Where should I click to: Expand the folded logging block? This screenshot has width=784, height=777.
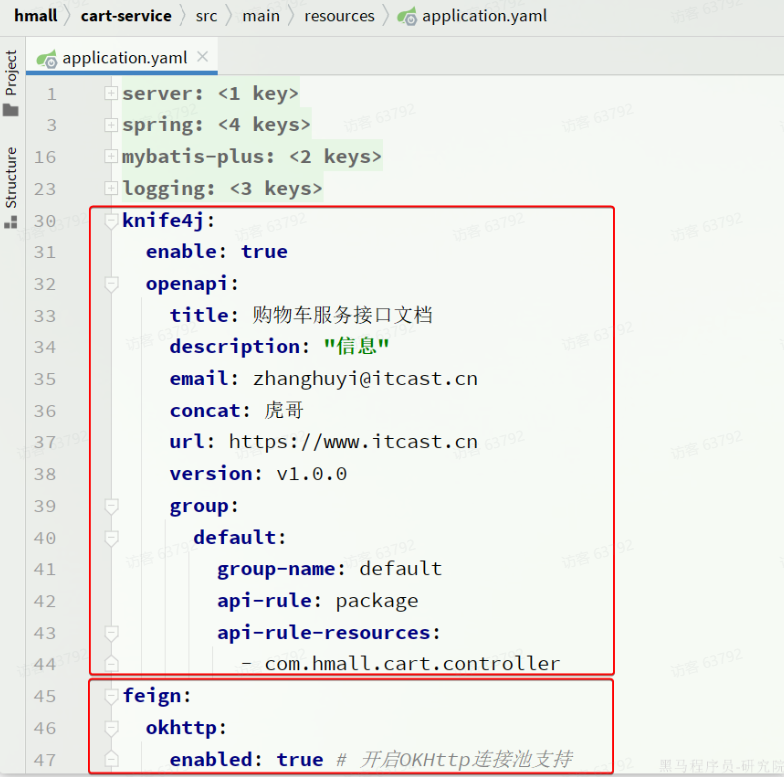point(111,188)
